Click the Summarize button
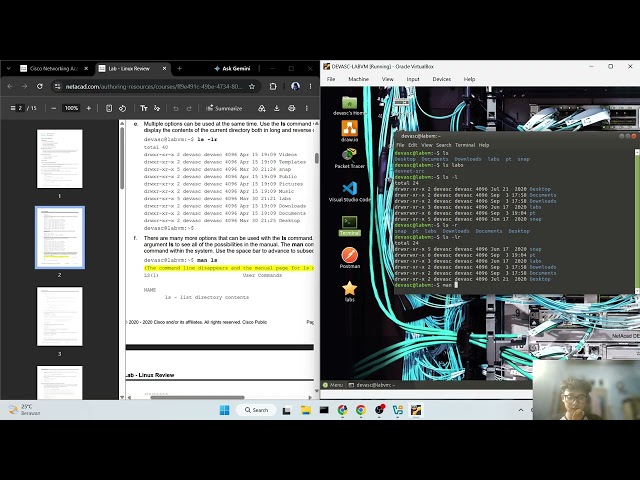640x480 pixels. [224, 108]
